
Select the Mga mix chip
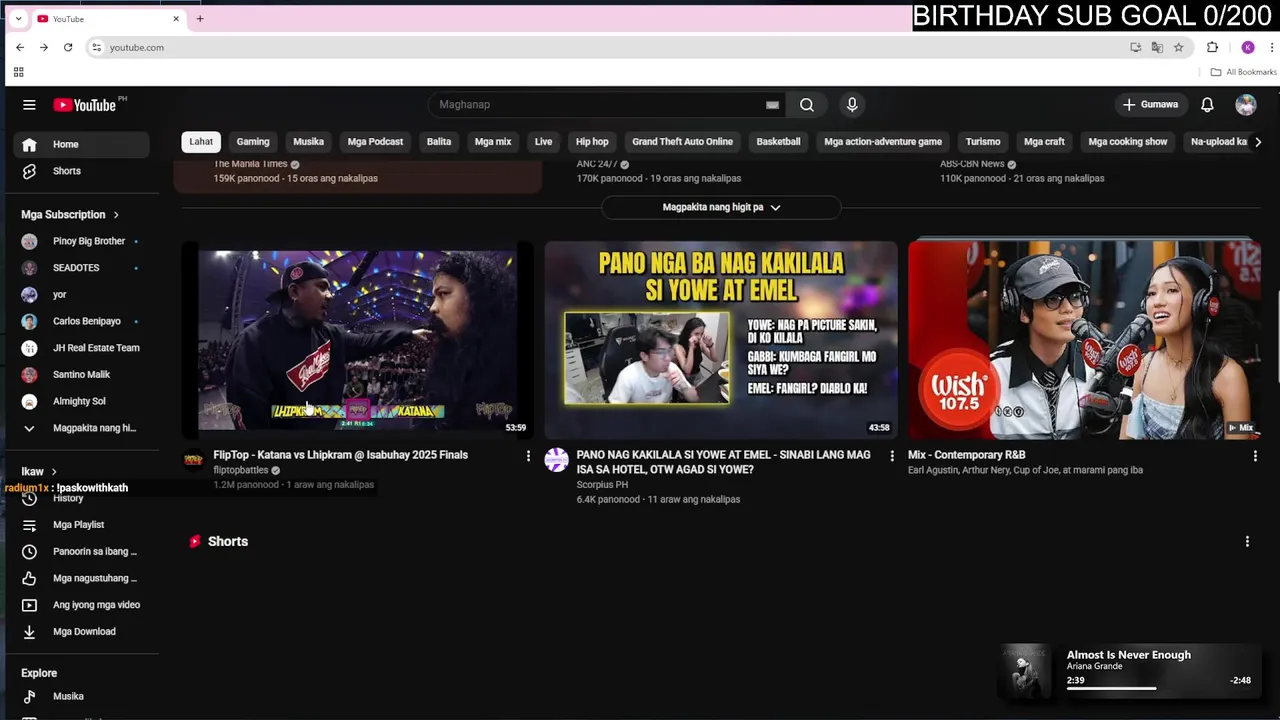tap(493, 142)
